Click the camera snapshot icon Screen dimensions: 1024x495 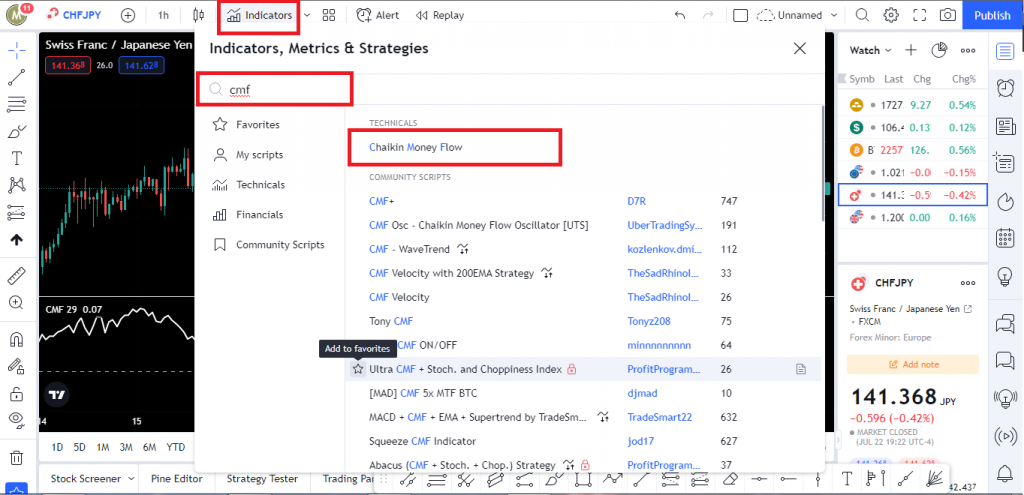point(947,15)
